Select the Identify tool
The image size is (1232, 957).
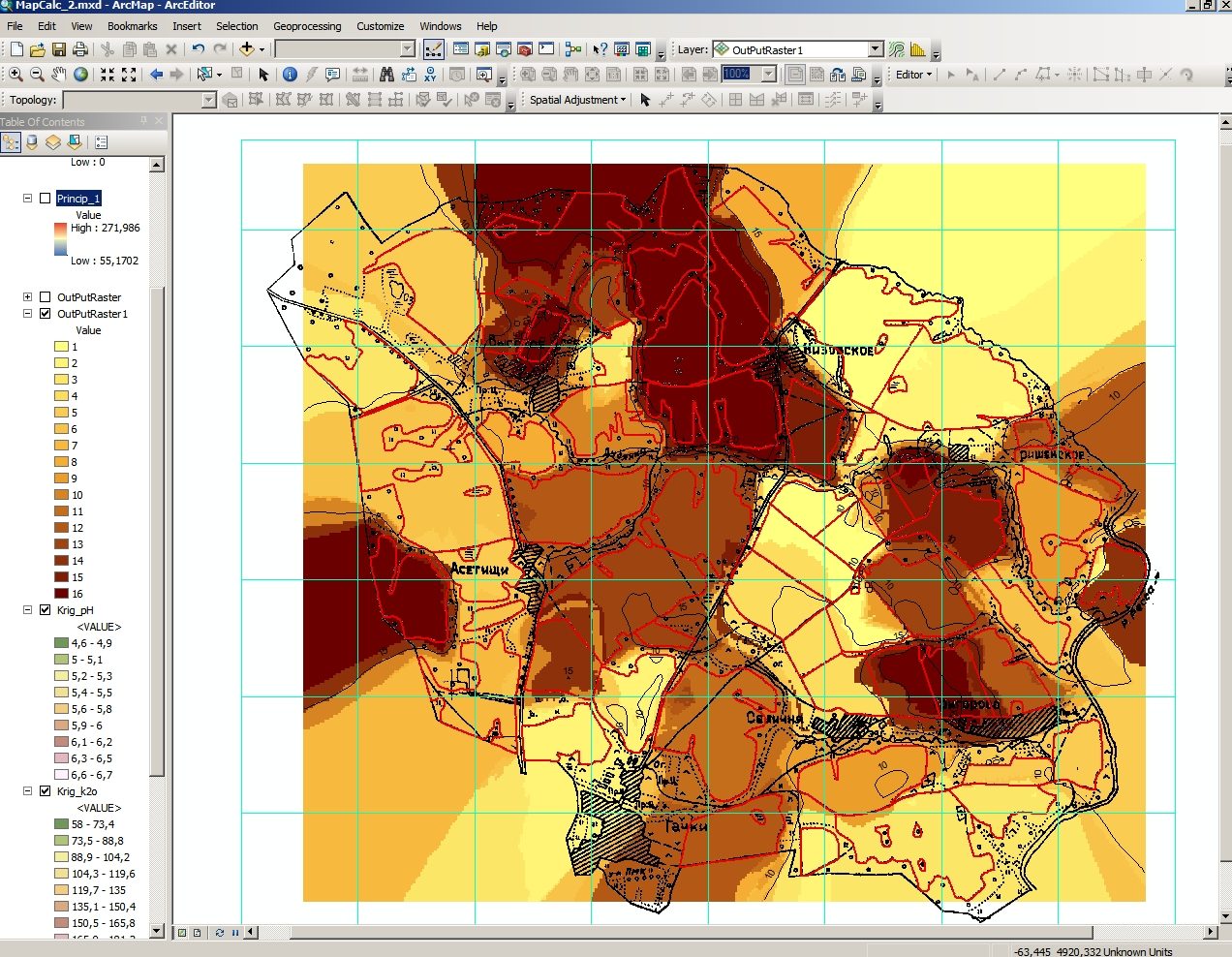290,74
